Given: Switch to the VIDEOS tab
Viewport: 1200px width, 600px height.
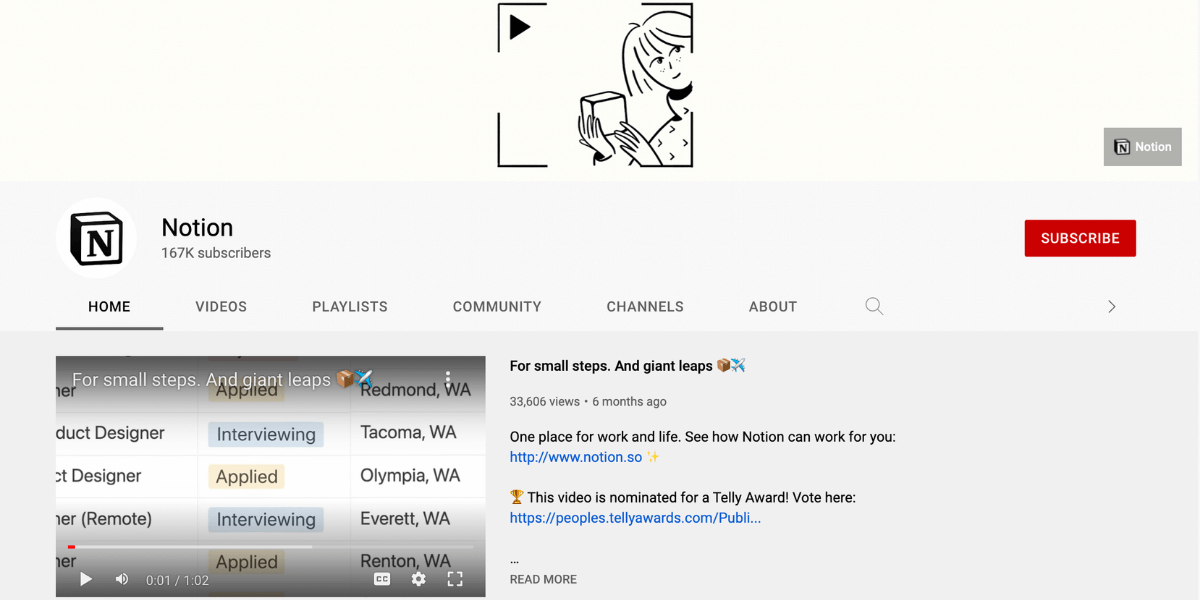Looking at the screenshot, I should pos(221,306).
